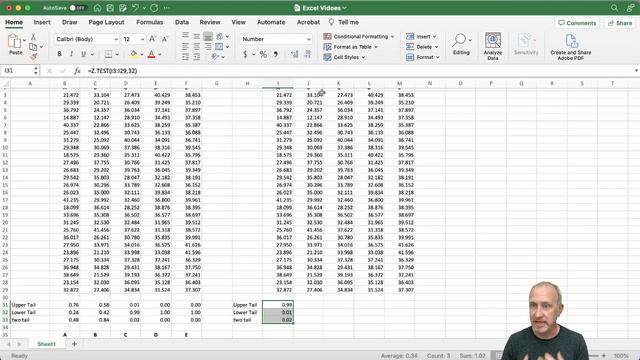Image resolution: width=640 pixels, height=360 pixels.
Task: Click the Undo arrow
Action: pos(136,8)
